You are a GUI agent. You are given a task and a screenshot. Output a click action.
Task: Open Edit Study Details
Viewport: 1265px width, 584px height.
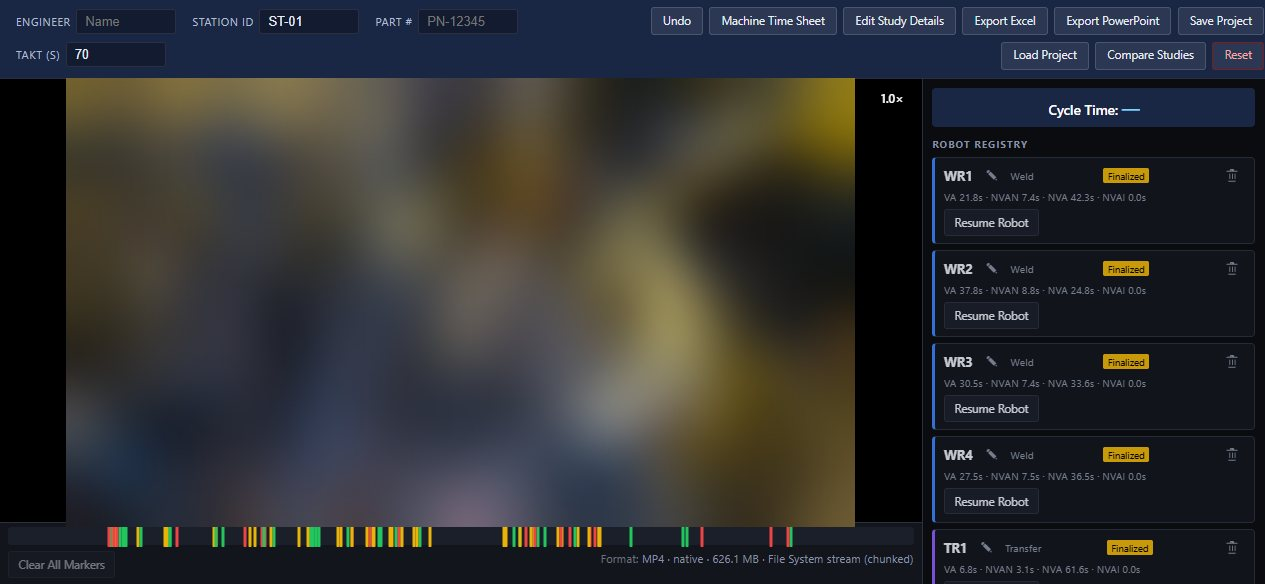click(899, 21)
